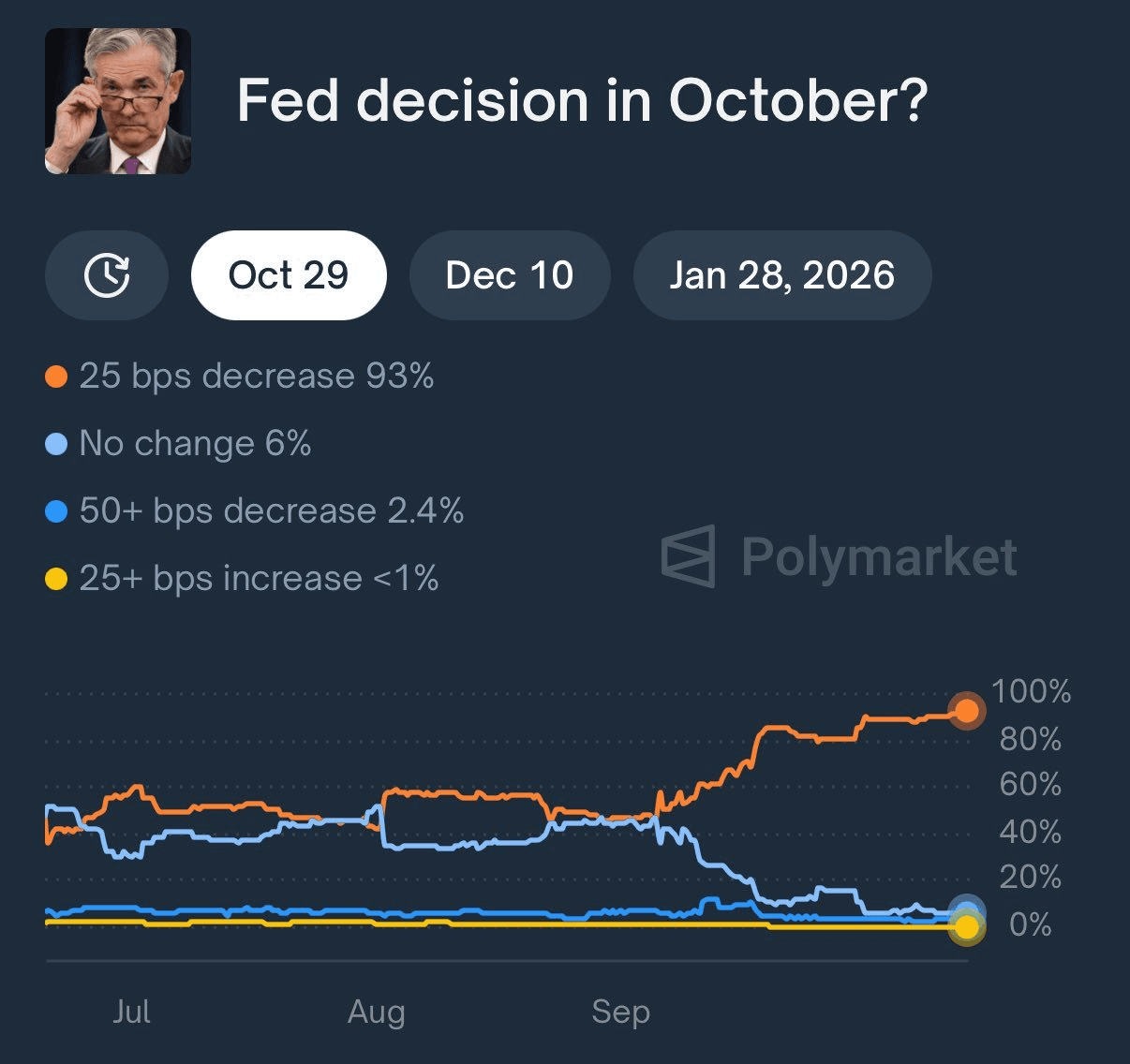Click the yellow 25+ bps increase dot
Screen dimensions: 1130x1064
(x=56, y=579)
